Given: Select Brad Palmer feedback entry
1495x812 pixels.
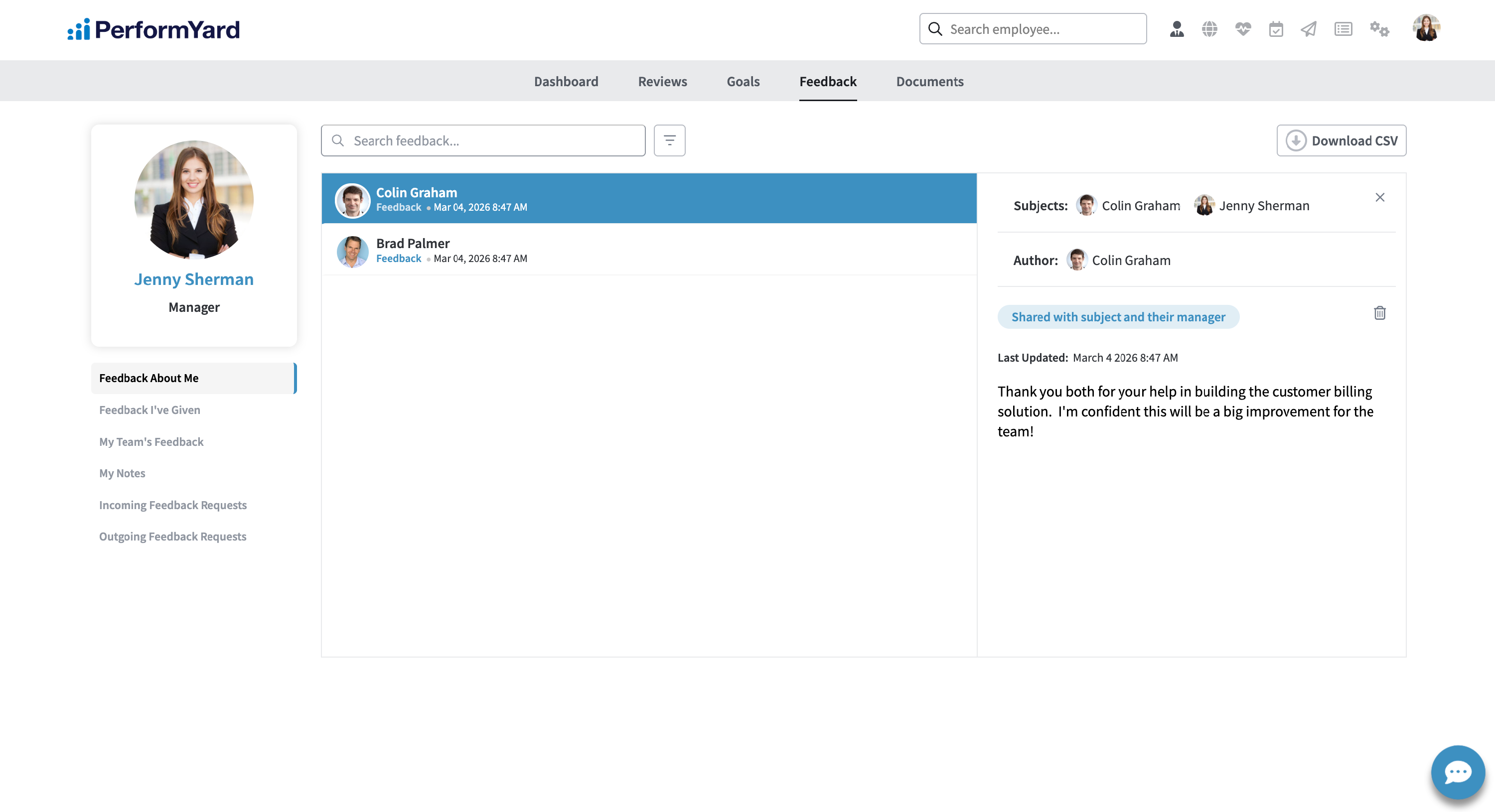Looking at the screenshot, I should pos(648,251).
